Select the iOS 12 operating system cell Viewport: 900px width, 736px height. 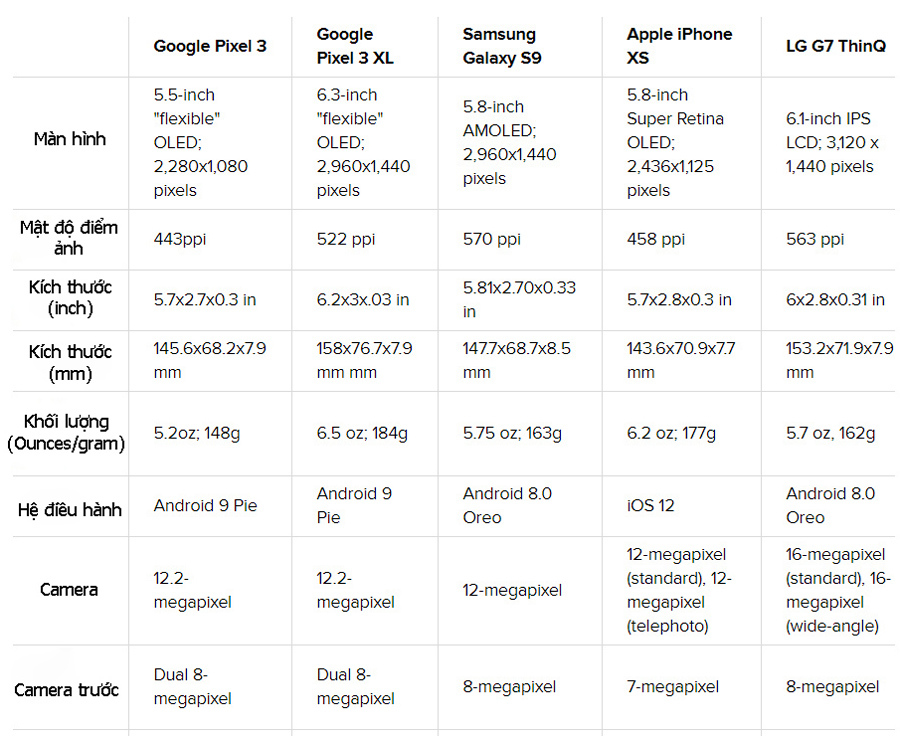pos(651,506)
